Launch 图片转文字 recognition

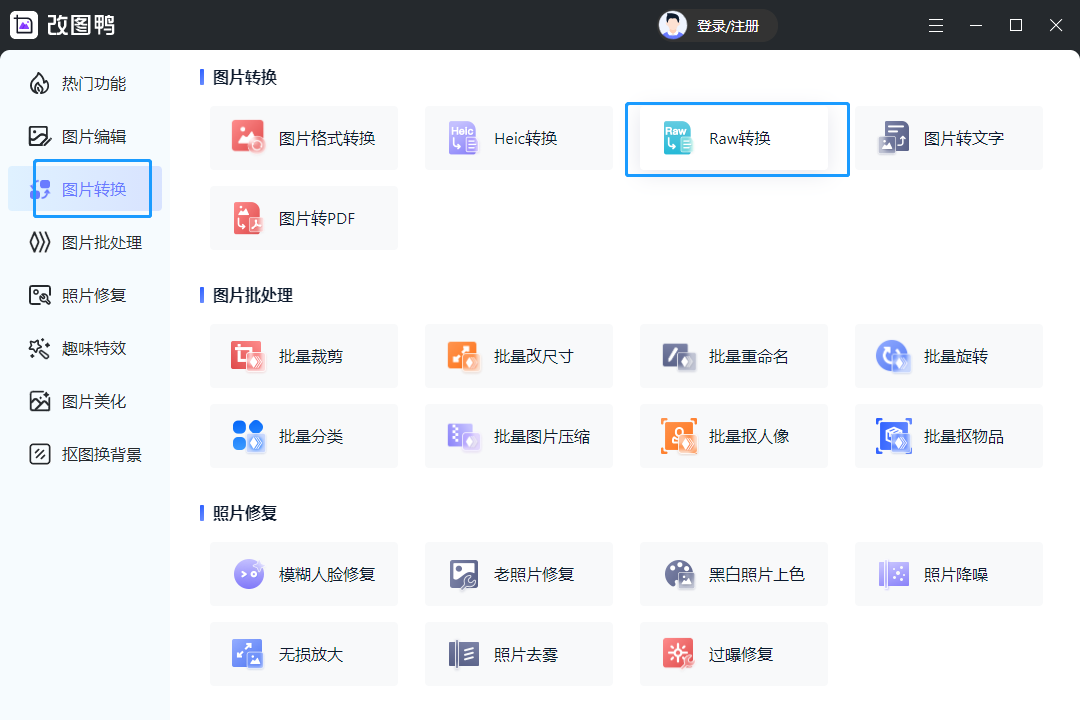tap(948, 138)
